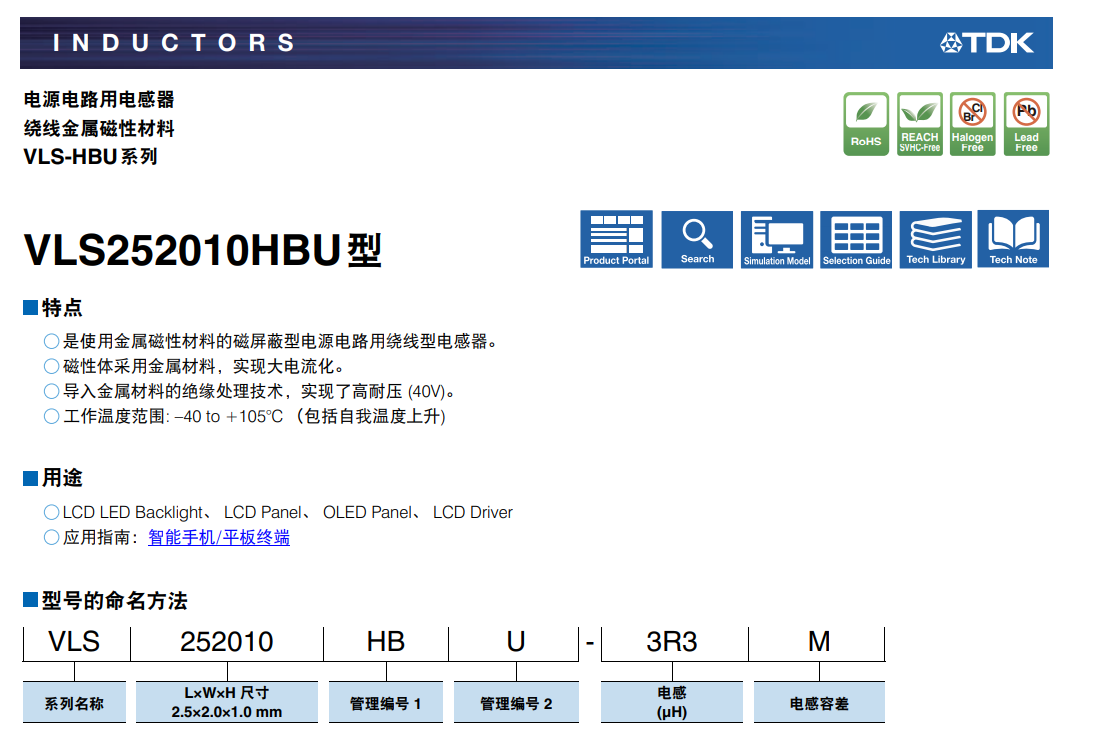Click the Halogen Free badge
The height and width of the screenshot is (750, 1093).
[972, 124]
